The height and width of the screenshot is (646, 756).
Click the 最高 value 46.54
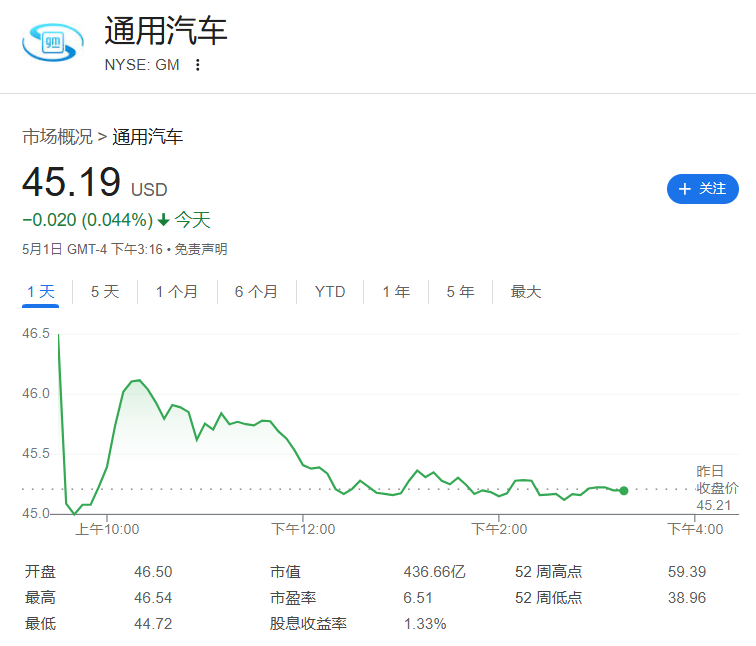tap(153, 598)
